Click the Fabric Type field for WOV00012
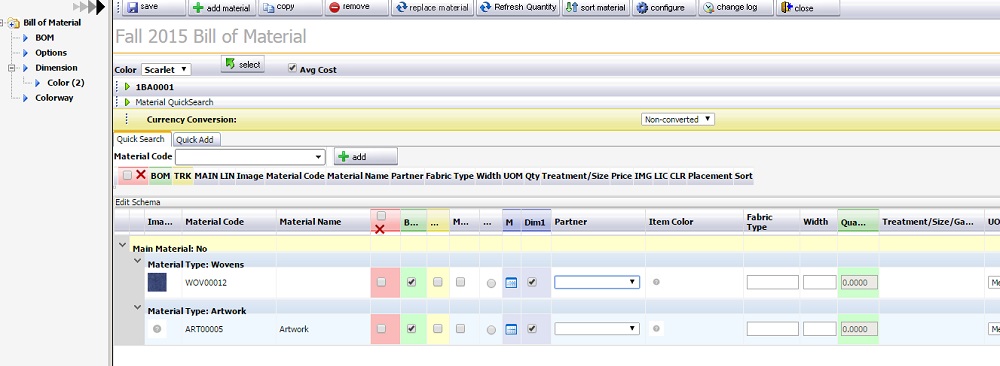 pos(772,282)
